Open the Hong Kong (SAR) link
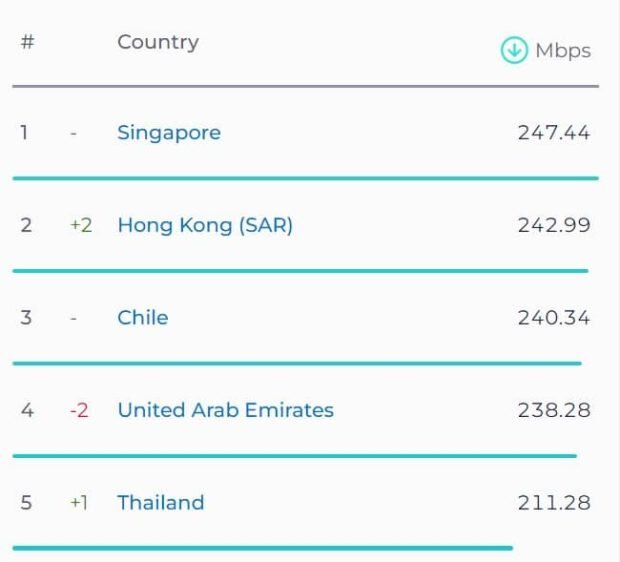Viewport: 620px width, 562px height. [205, 225]
